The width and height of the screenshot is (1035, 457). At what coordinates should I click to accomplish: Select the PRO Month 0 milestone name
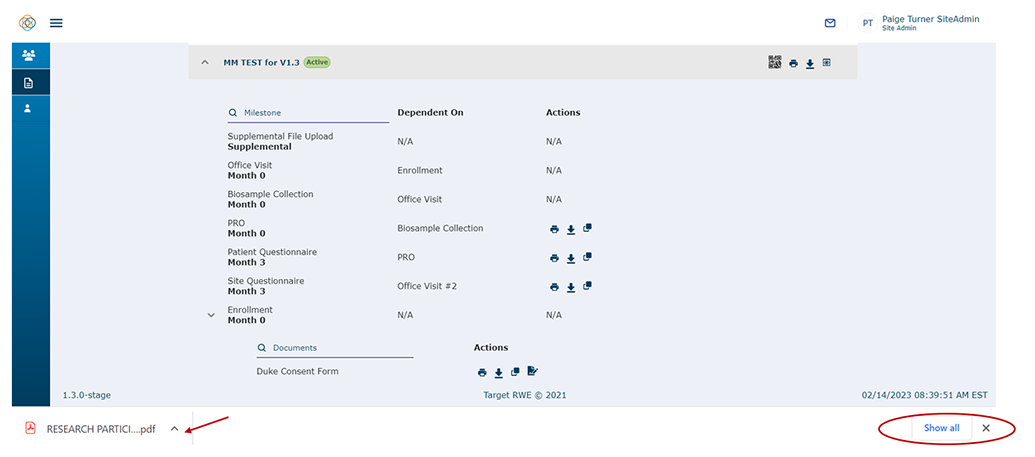coord(247,228)
